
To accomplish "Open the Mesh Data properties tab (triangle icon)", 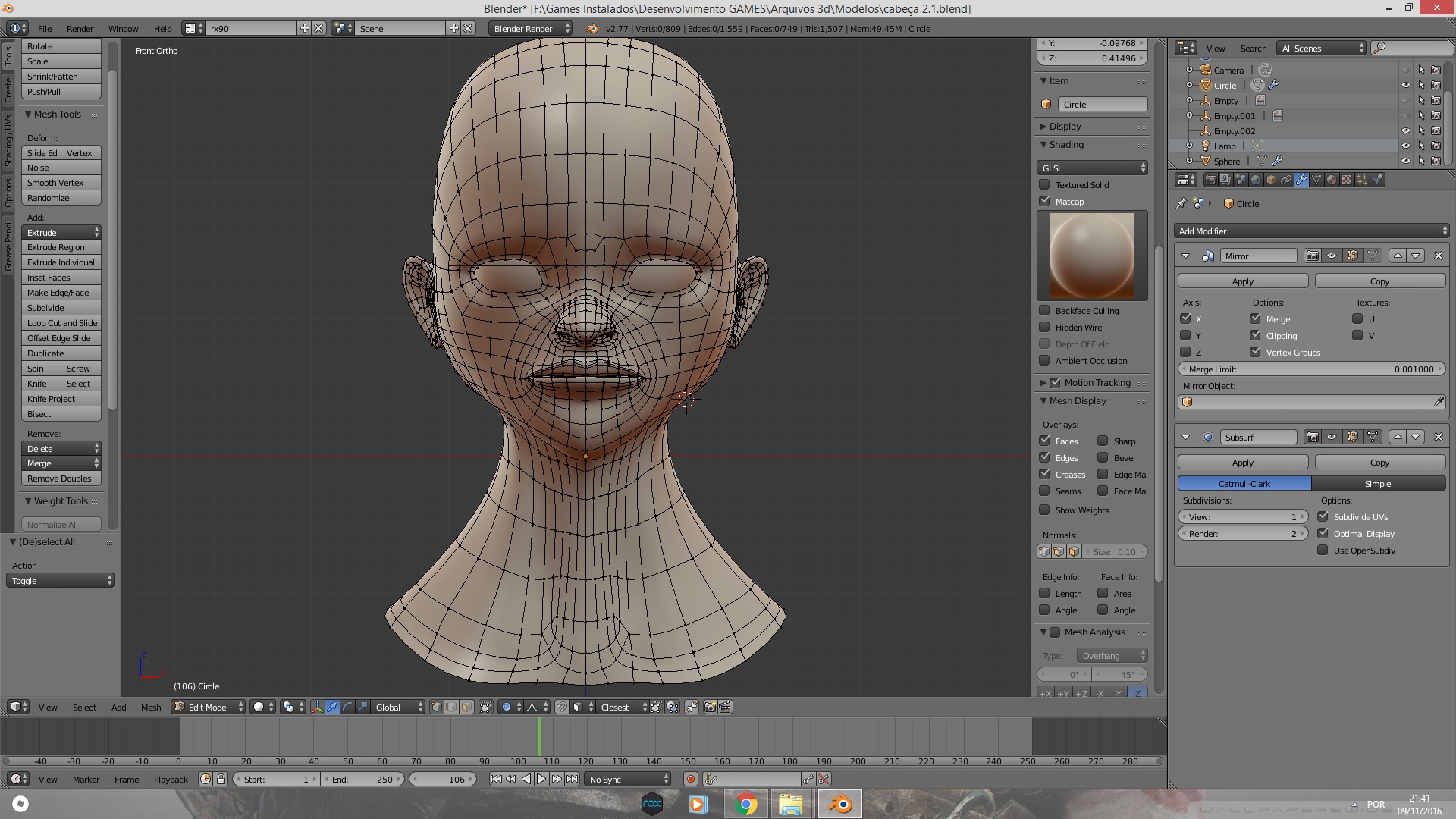I will 1316,180.
